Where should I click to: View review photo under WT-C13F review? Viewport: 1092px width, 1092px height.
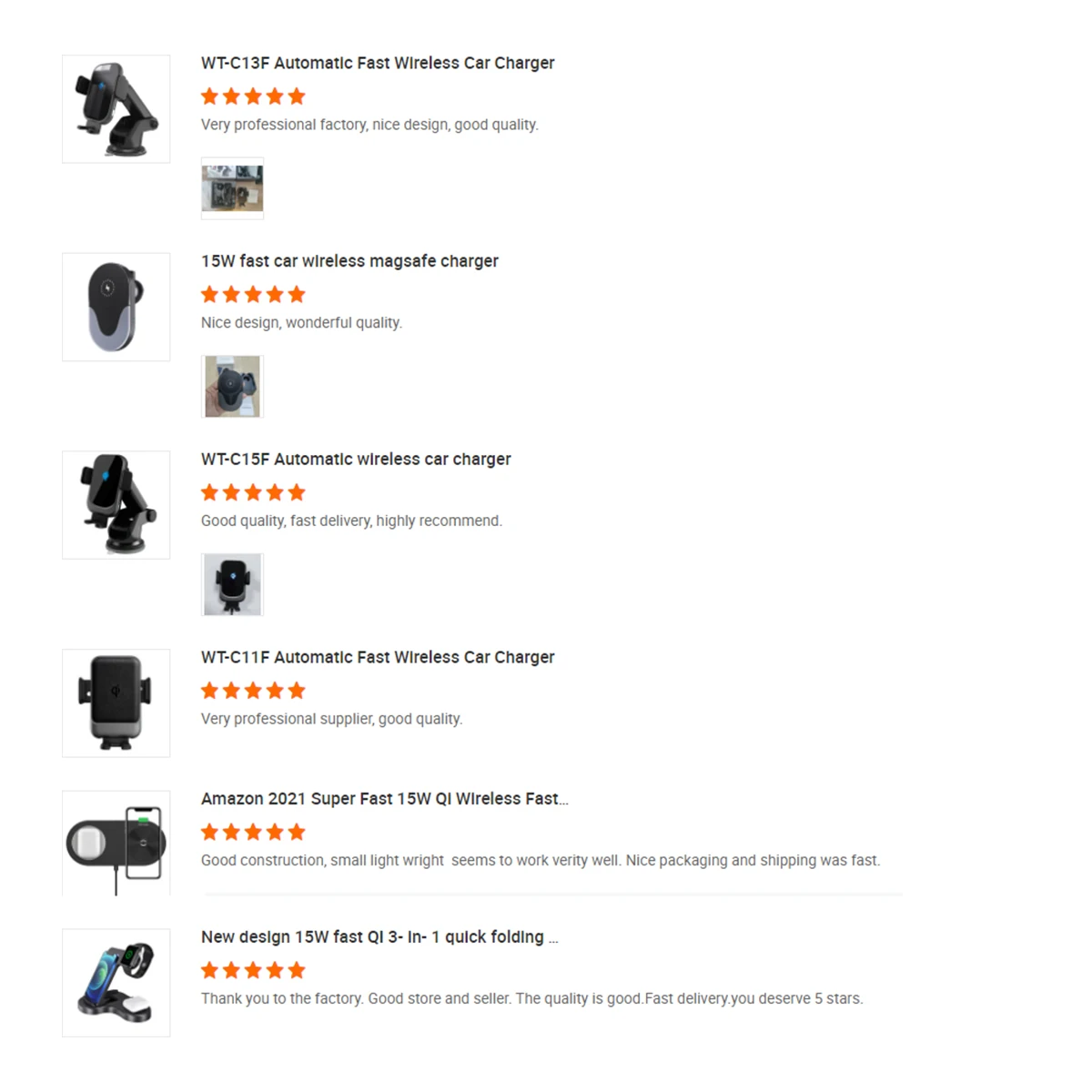[232, 188]
